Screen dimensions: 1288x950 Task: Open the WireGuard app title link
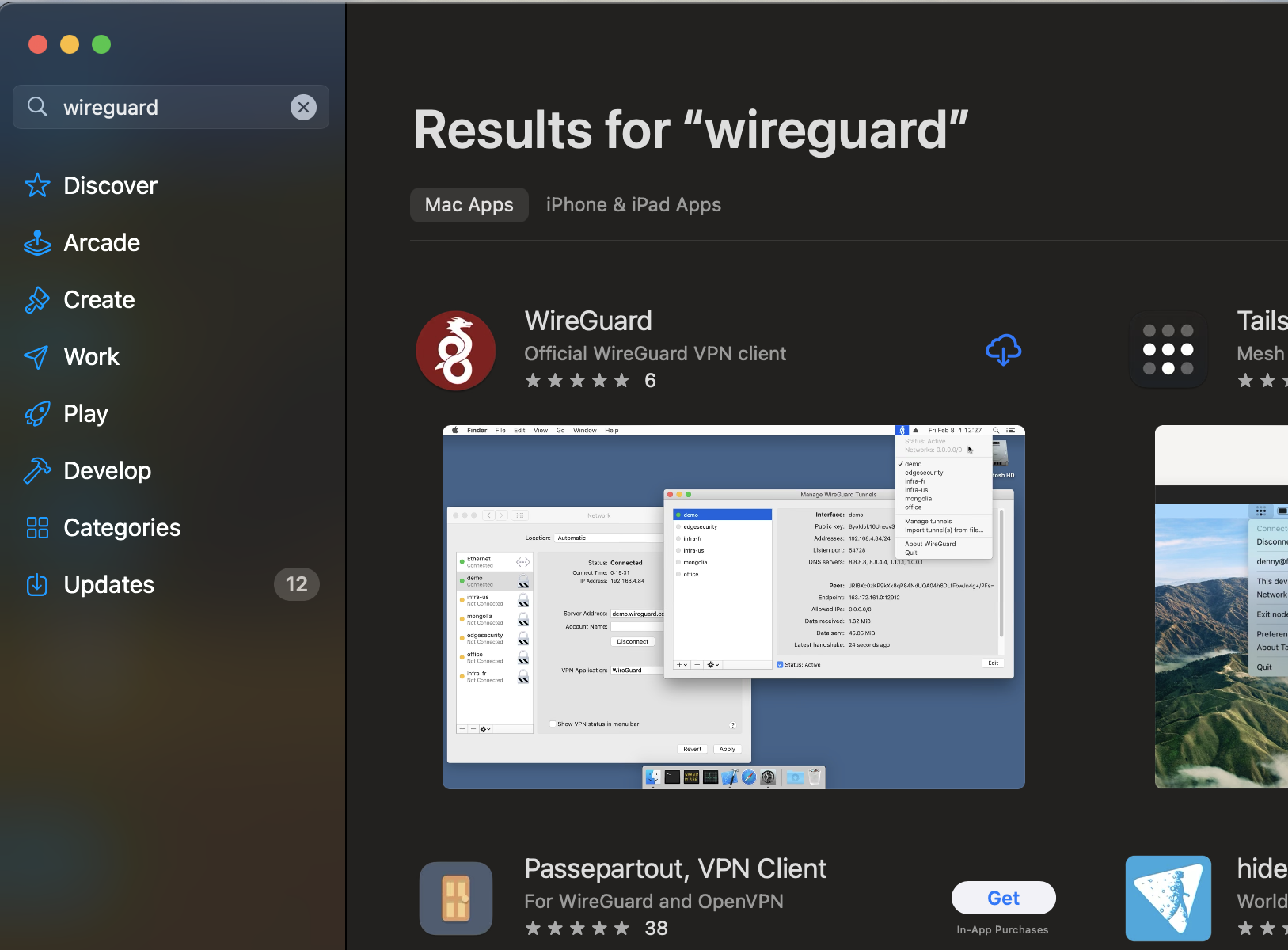tap(588, 321)
